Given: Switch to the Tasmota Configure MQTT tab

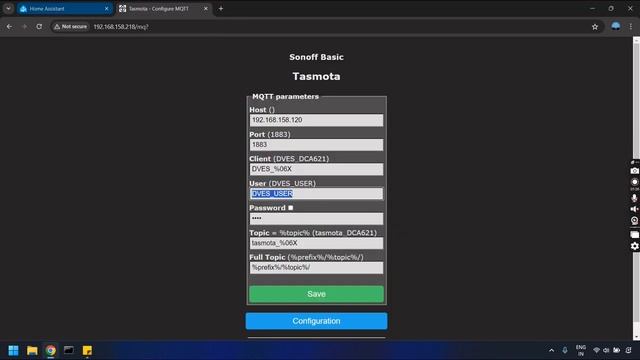Looking at the screenshot, I should click(x=164, y=9).
